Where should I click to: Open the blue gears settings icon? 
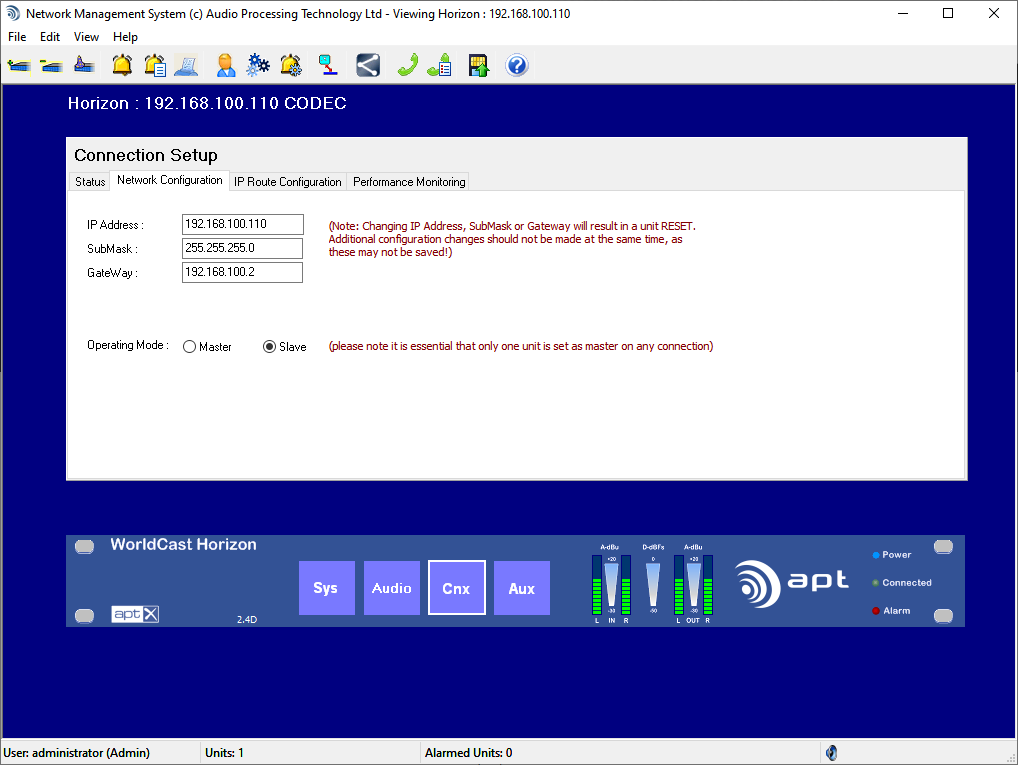pyautogui.click(x=258, y=66)
